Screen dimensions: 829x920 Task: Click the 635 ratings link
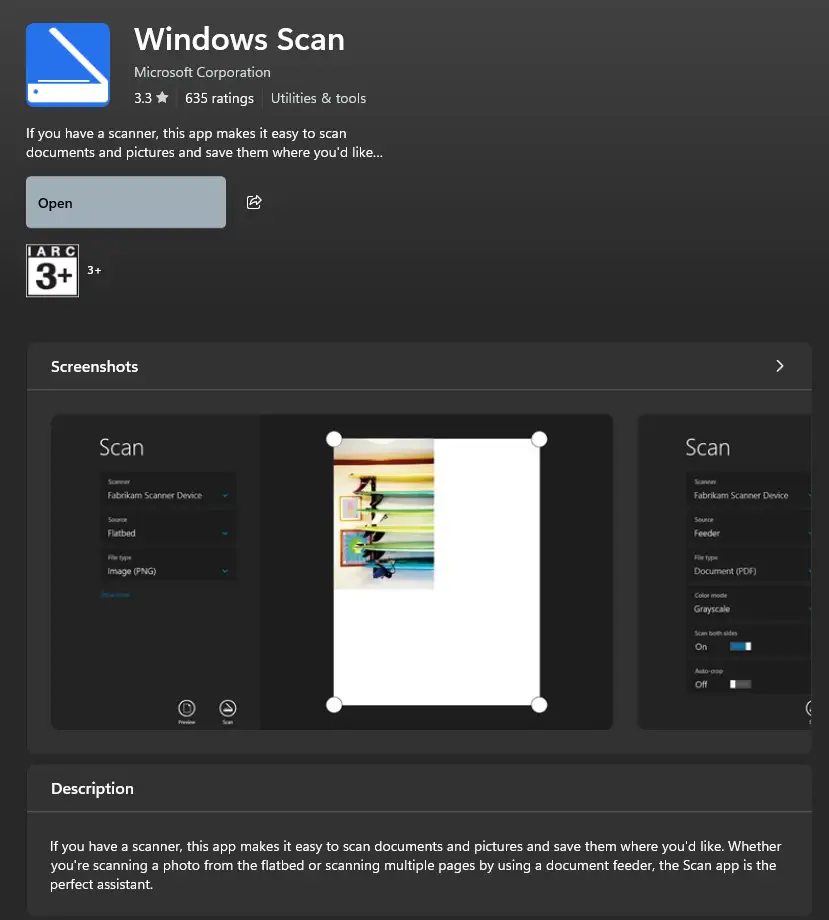(219, 98)
